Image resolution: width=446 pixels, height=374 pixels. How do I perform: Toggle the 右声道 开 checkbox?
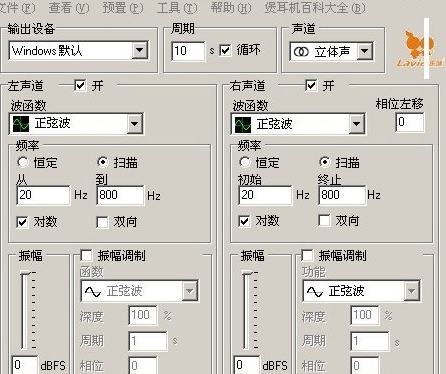pyautogui.click(x=311, y=85)
